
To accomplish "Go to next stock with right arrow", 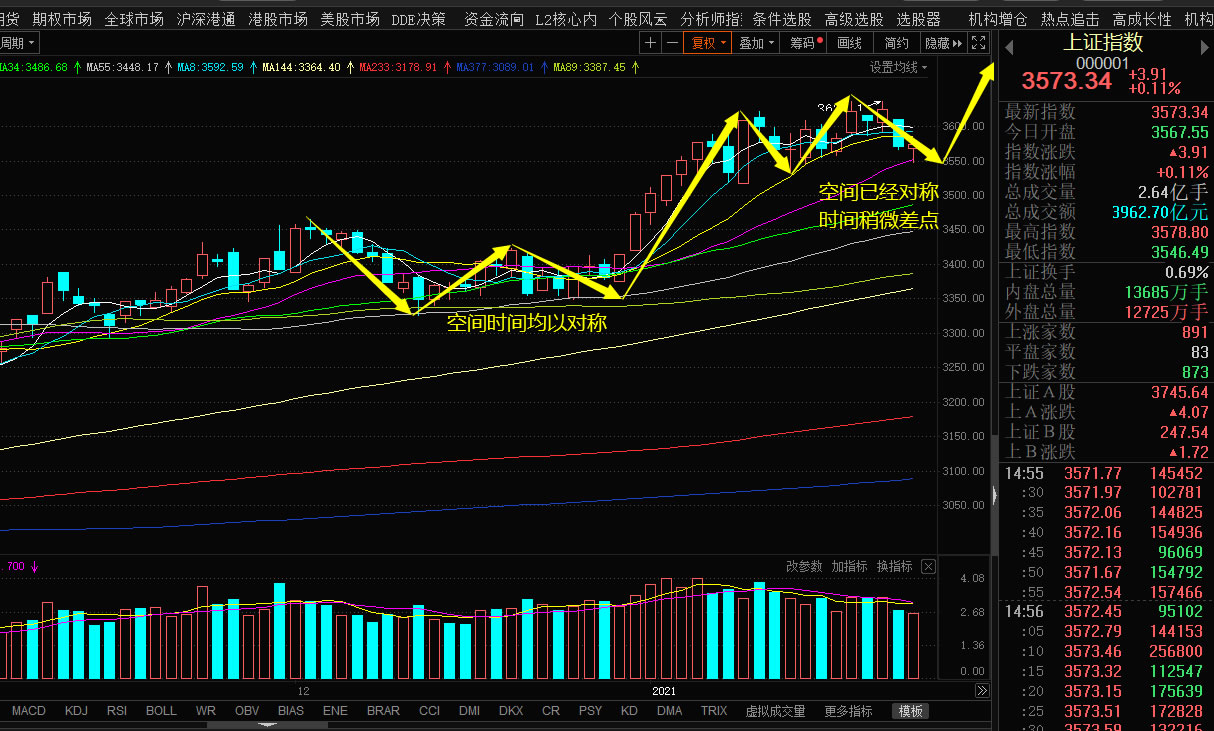I will coord(1203,47).
